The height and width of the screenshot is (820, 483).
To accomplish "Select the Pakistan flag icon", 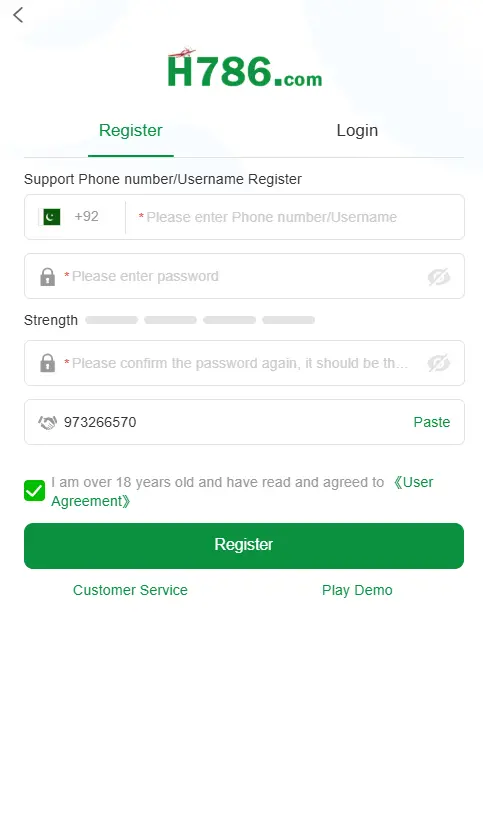I will 51,217.
